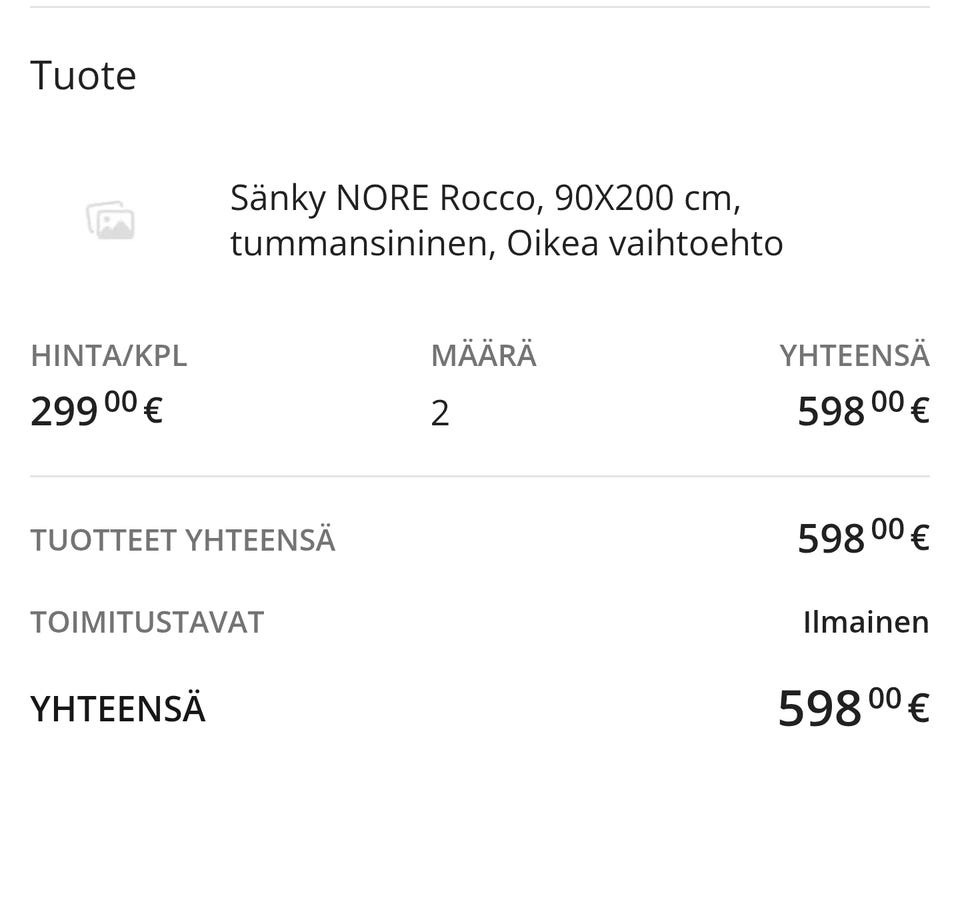Click the divider line below product row
Image resolution: width=960 pixels, height=900 pixels.
(480, 476)
